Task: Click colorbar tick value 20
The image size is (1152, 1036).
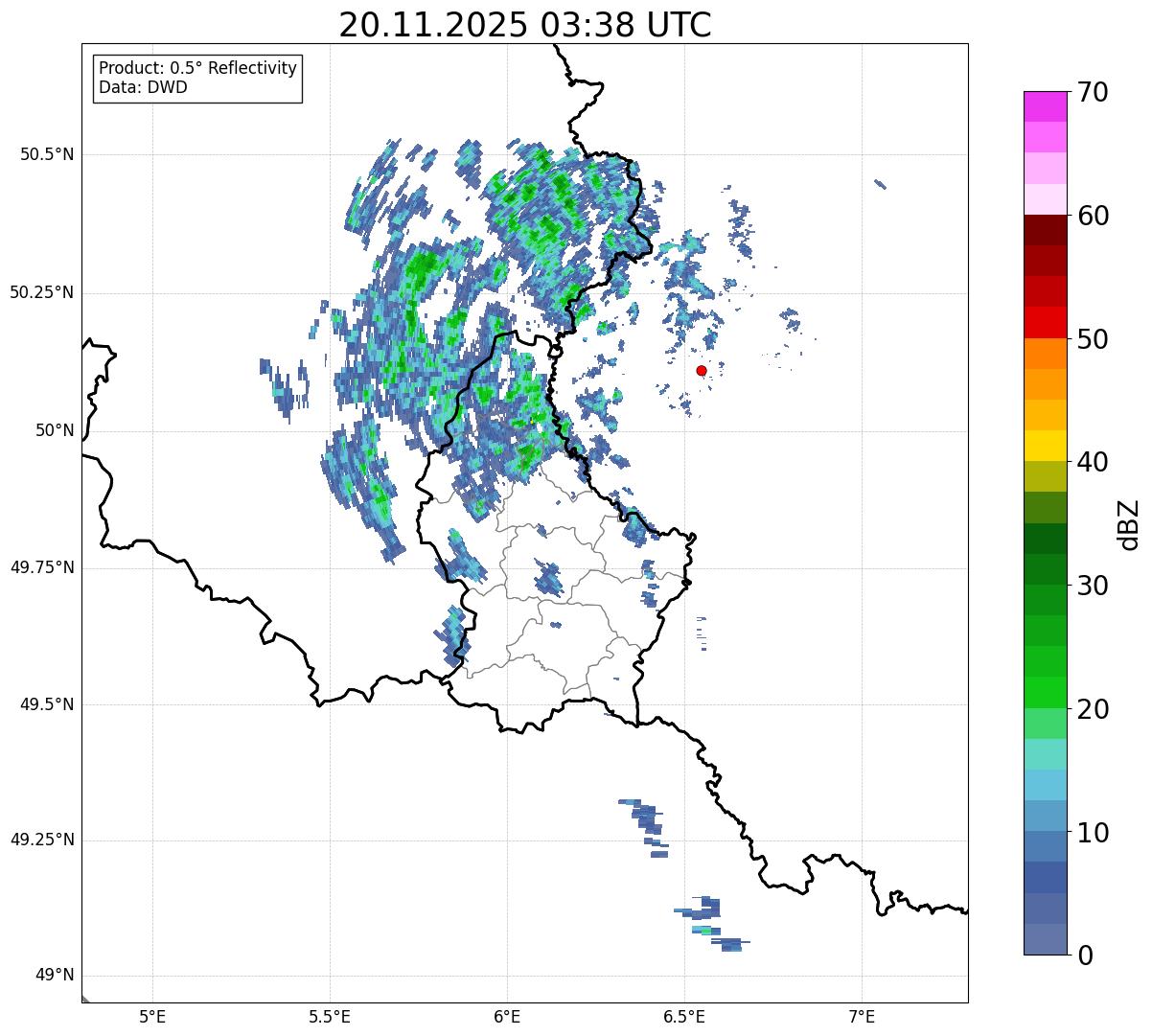Action: (x=1092, y=709)
